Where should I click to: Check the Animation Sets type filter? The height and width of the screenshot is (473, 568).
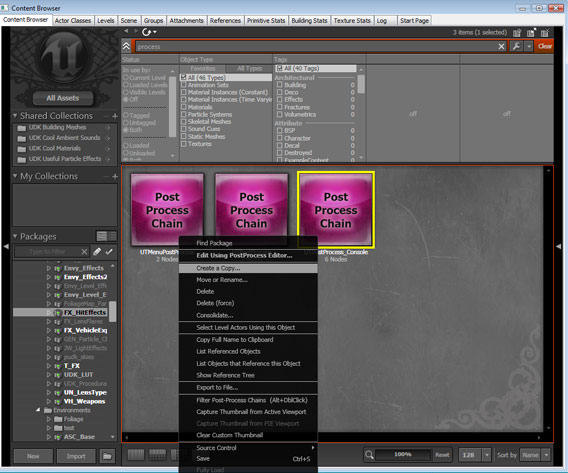(x=184, y=85)
